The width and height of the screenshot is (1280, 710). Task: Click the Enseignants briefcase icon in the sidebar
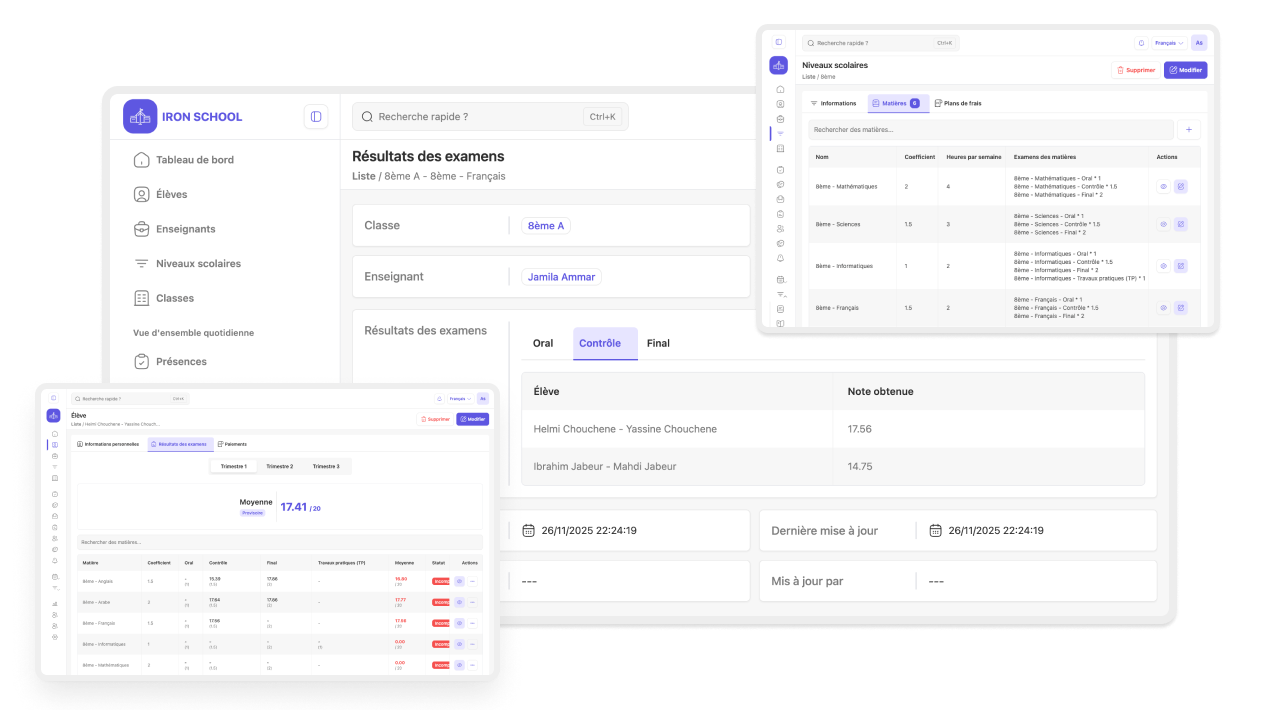141,229
